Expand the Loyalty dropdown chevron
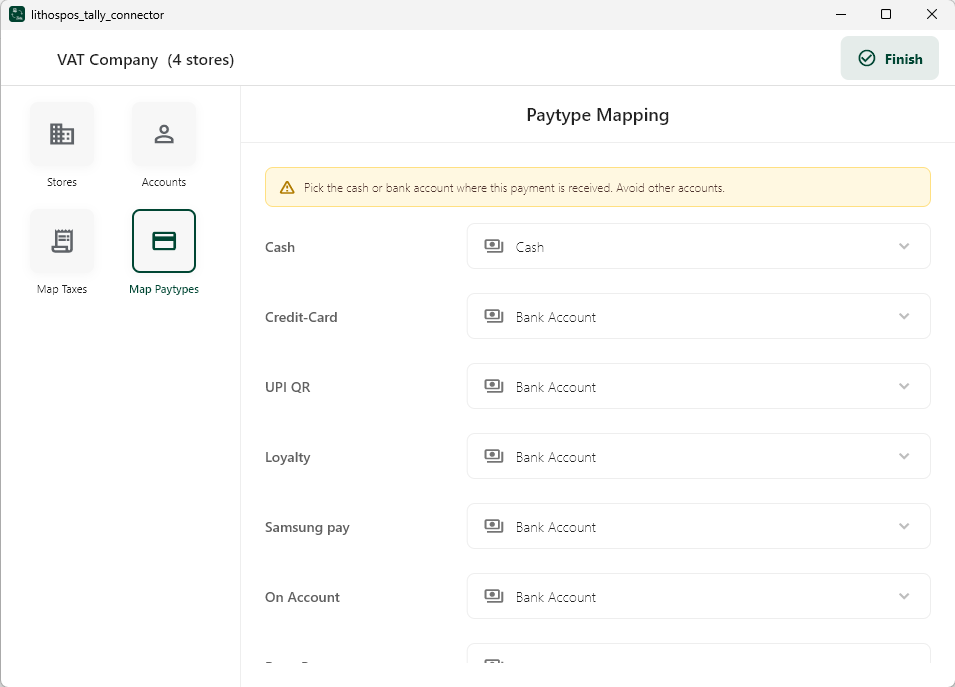Image resolution: width=955 pixels, height=687 pixels. click(904, 456)
